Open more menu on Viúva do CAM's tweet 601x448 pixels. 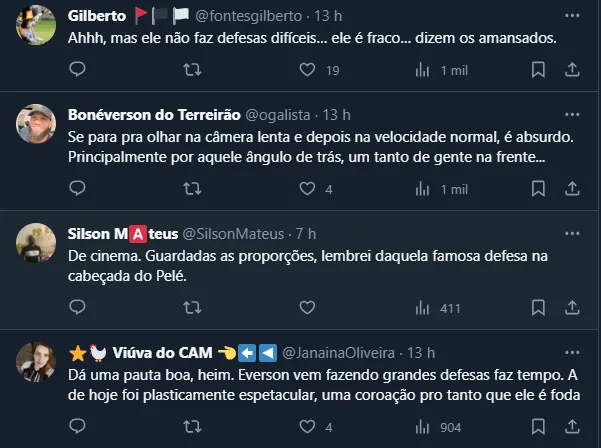(x=572, y=353)
